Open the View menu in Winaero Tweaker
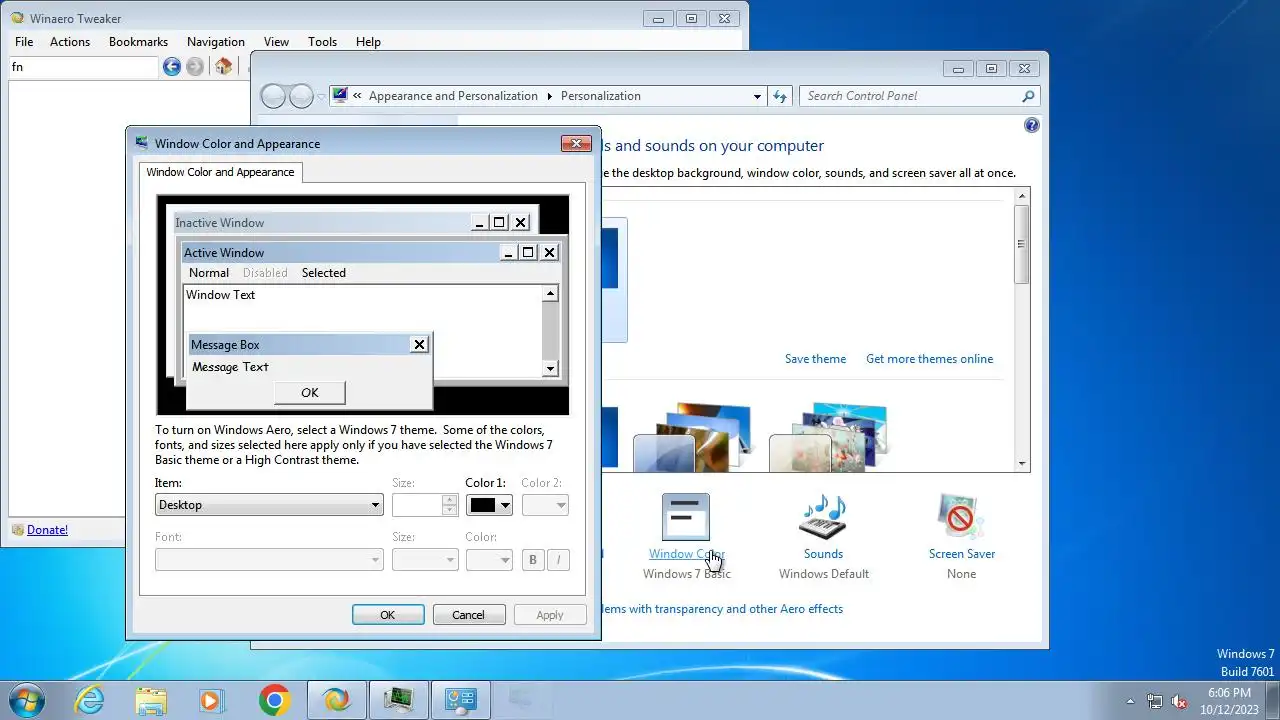The image size is (1280, 720). pyautogui.click(x=276, y=42)
